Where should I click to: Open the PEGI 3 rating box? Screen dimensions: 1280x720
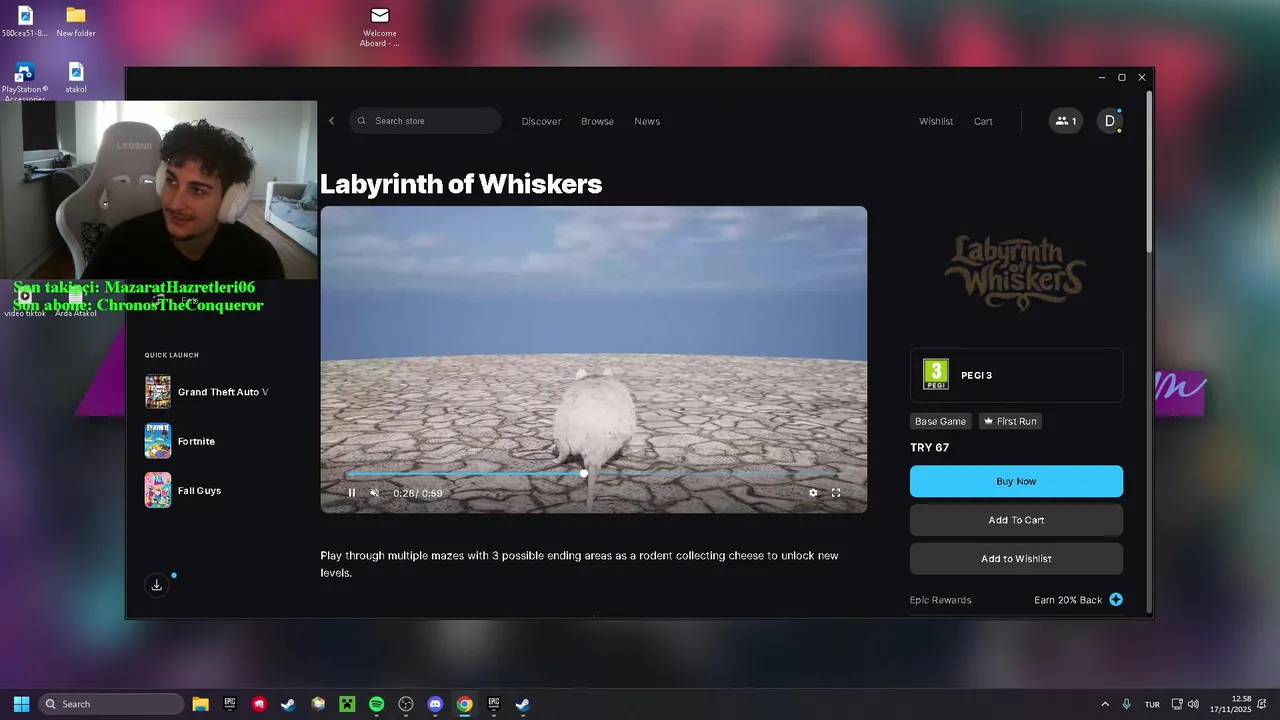pyautogui.click(x=1016, y=375)
